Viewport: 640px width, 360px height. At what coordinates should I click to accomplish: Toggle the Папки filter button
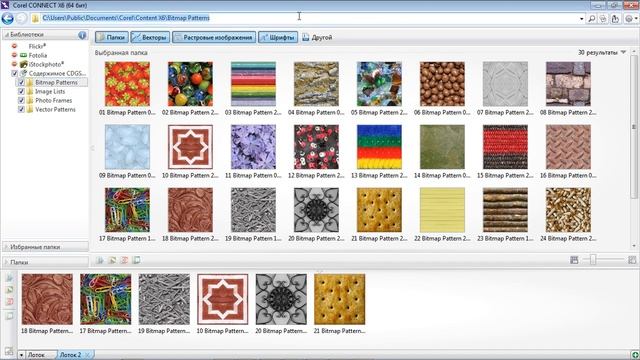pos(112,38)
